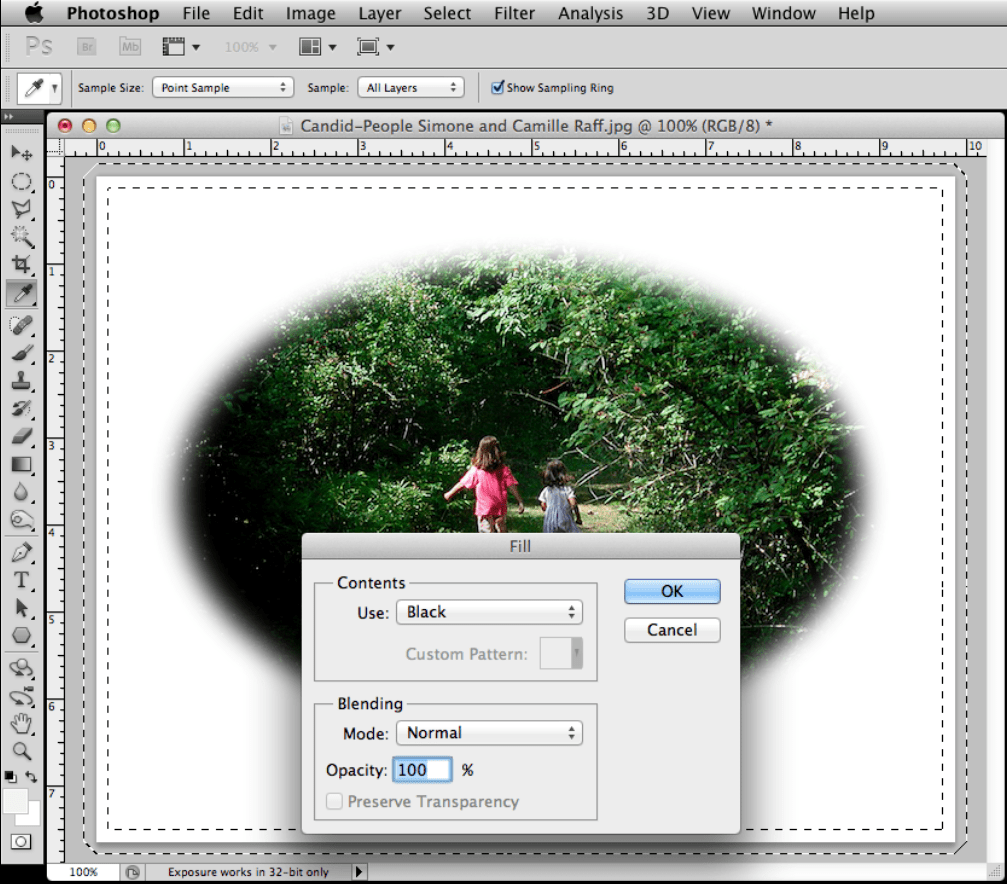
Task: Open the Layer menu
Action: [379, 13]
